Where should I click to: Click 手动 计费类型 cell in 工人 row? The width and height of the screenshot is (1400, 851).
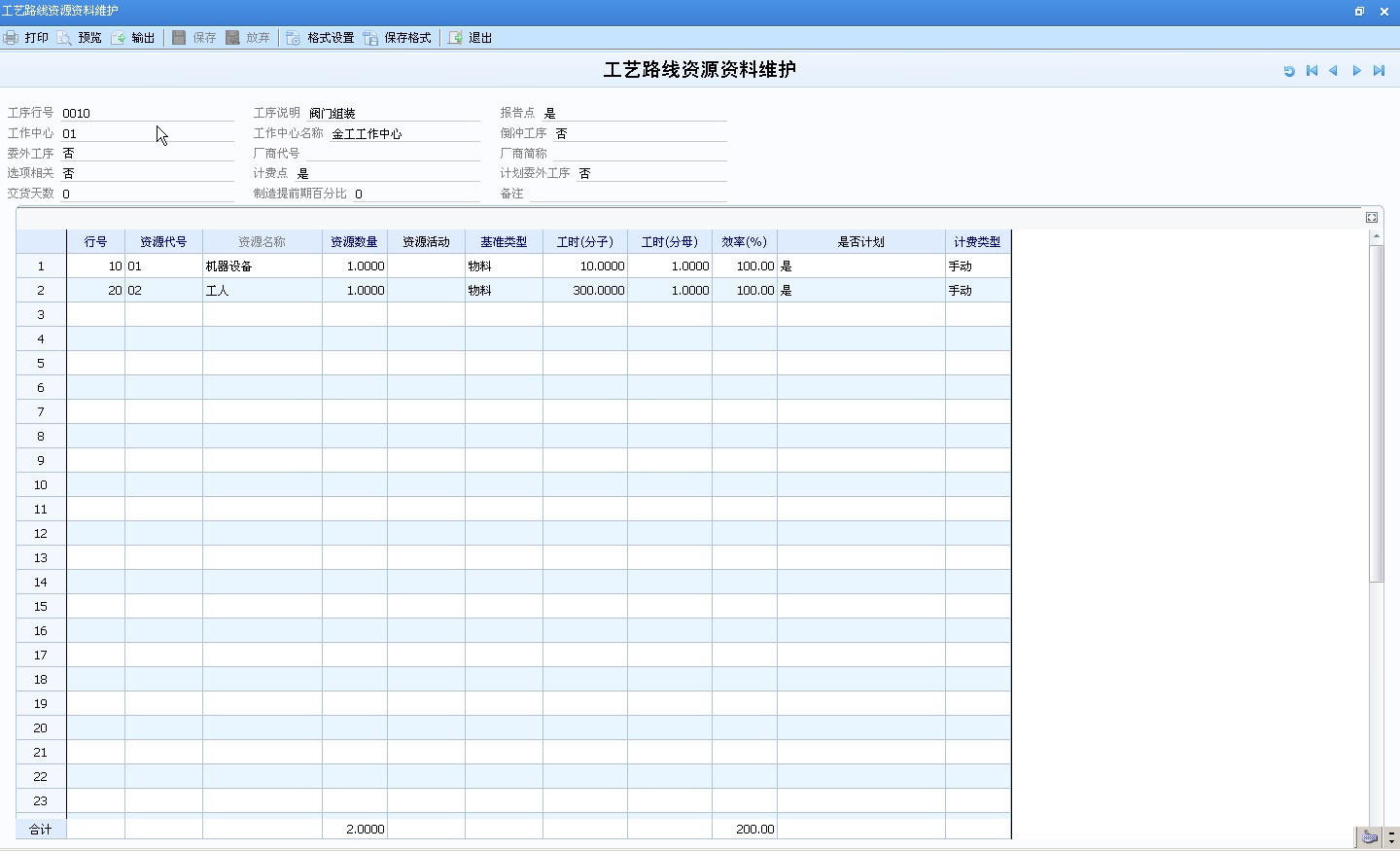[x=978, y=291]
